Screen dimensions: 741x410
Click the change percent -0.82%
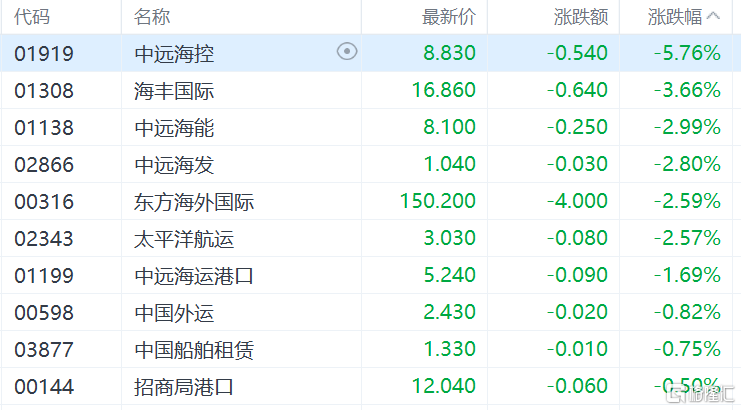pyautogui.click(x=687, y=312)
